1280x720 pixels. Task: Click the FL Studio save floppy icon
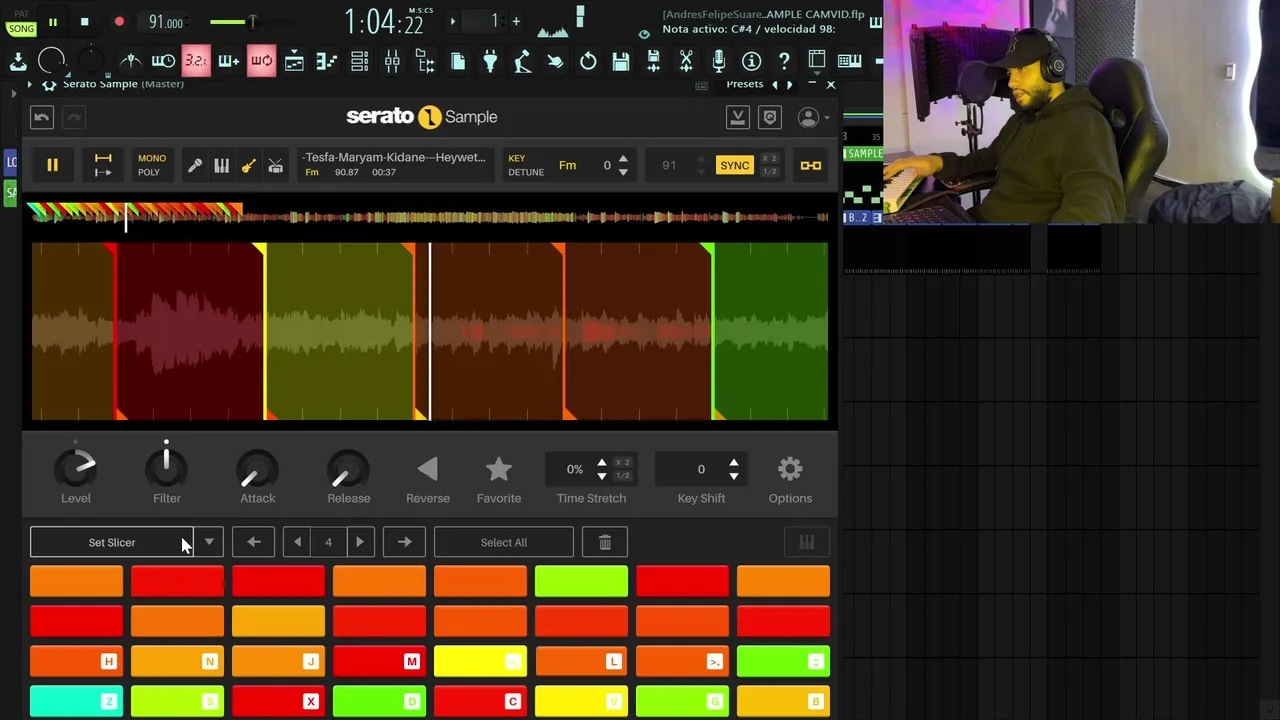tap(620, 62)
